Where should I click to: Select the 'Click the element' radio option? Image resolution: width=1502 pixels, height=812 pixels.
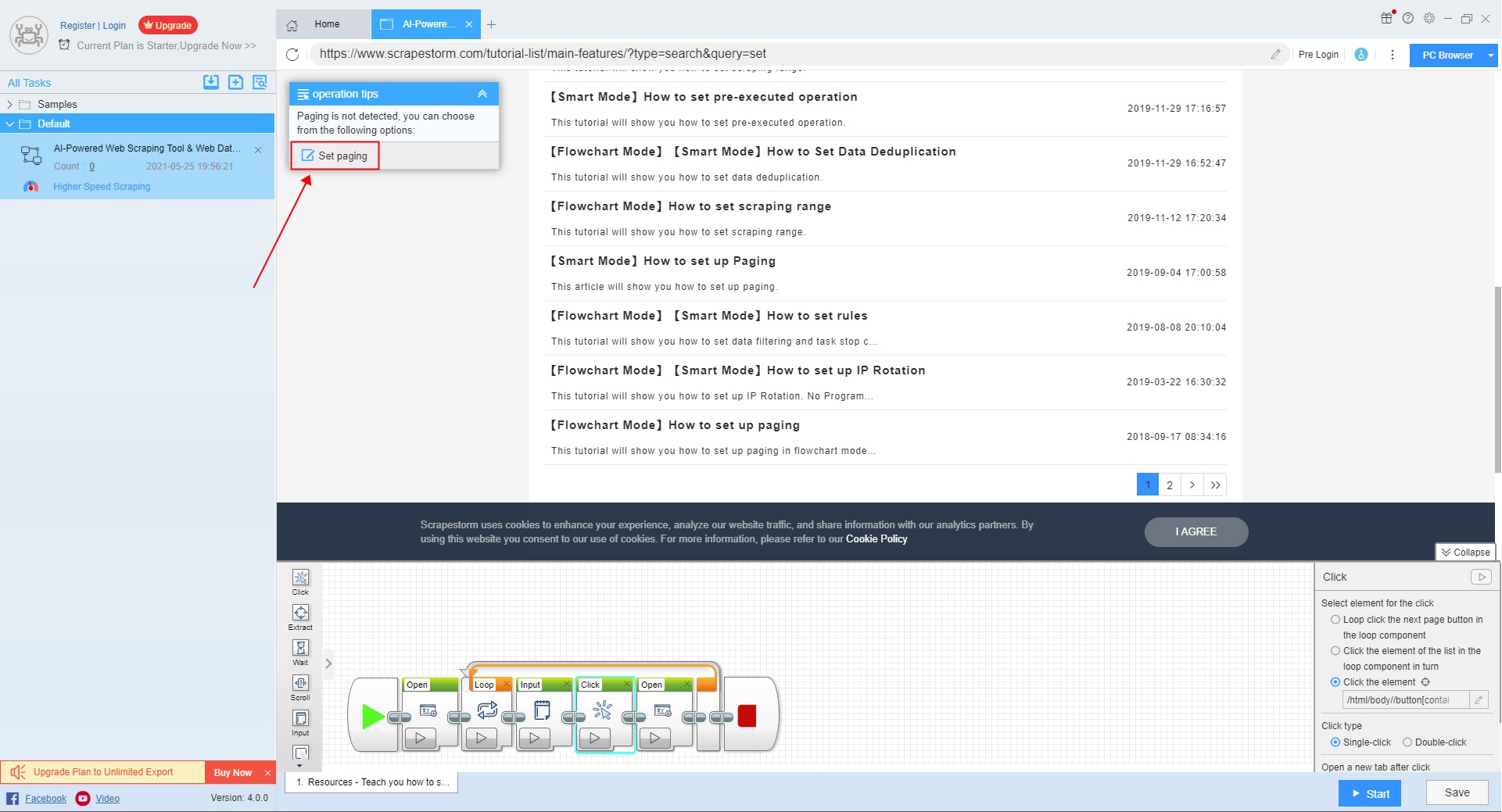pos(1335,682)
